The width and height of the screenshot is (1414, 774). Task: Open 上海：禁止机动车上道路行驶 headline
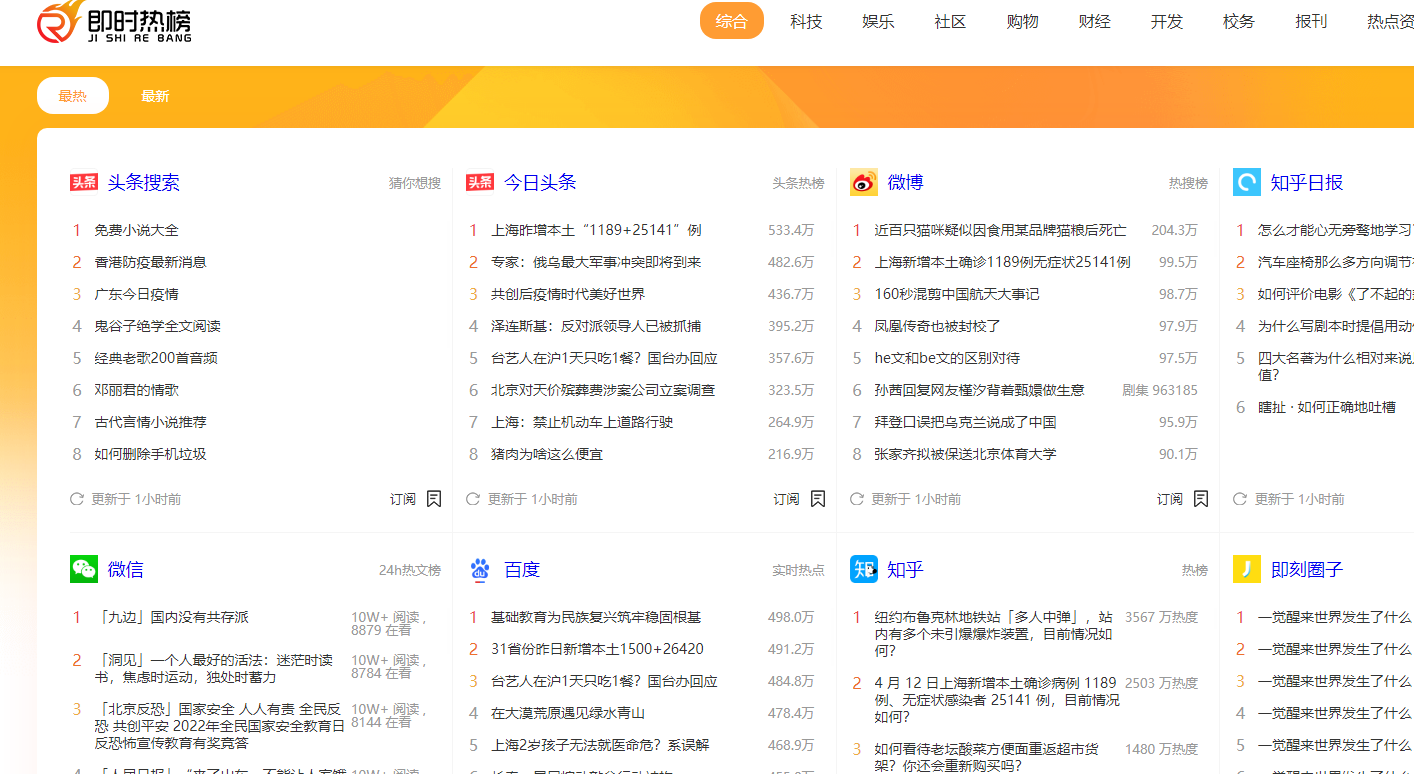click(x=582, y=422)
